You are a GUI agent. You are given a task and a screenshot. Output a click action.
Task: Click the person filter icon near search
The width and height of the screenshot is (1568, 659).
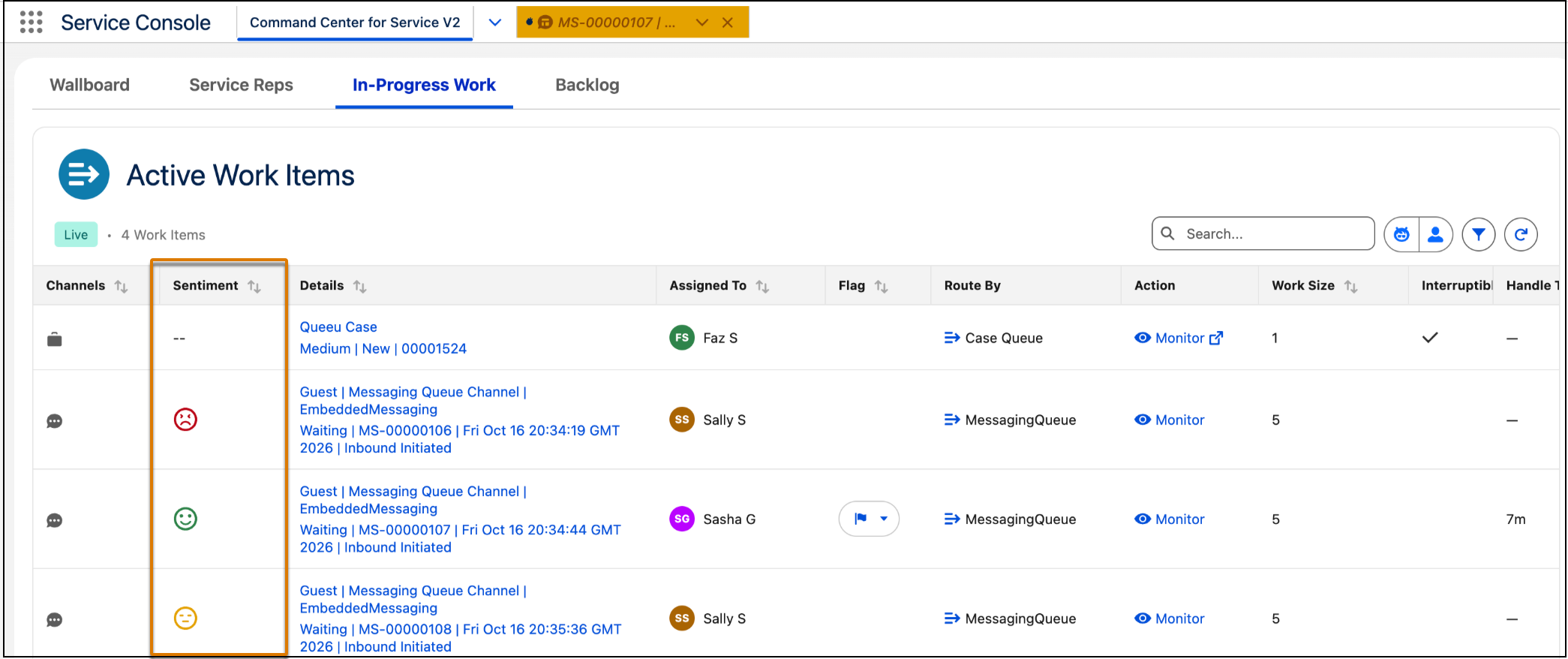click(x=1435, y=234)
